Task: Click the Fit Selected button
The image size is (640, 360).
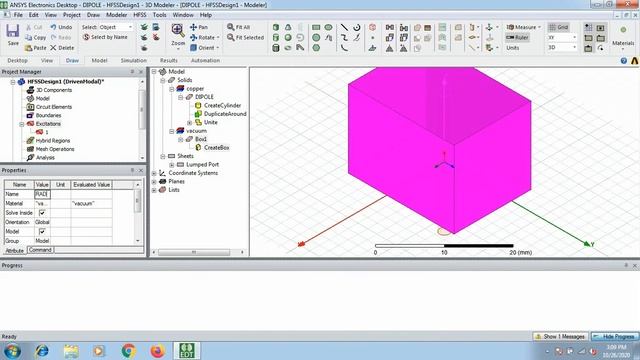Action: tap(245, 38)
